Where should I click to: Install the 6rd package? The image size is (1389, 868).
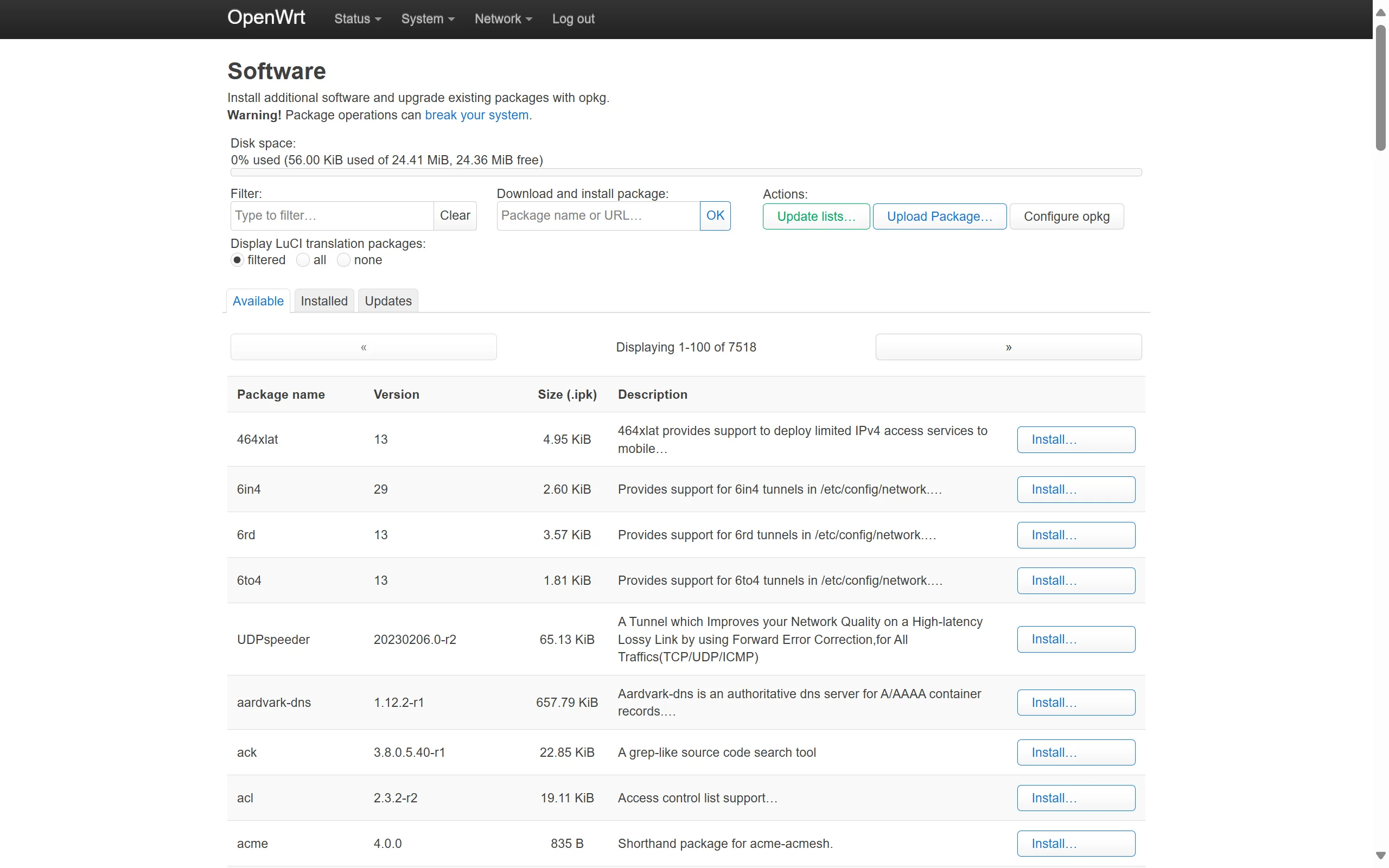pyautogui.click(x=1076, y=534)
